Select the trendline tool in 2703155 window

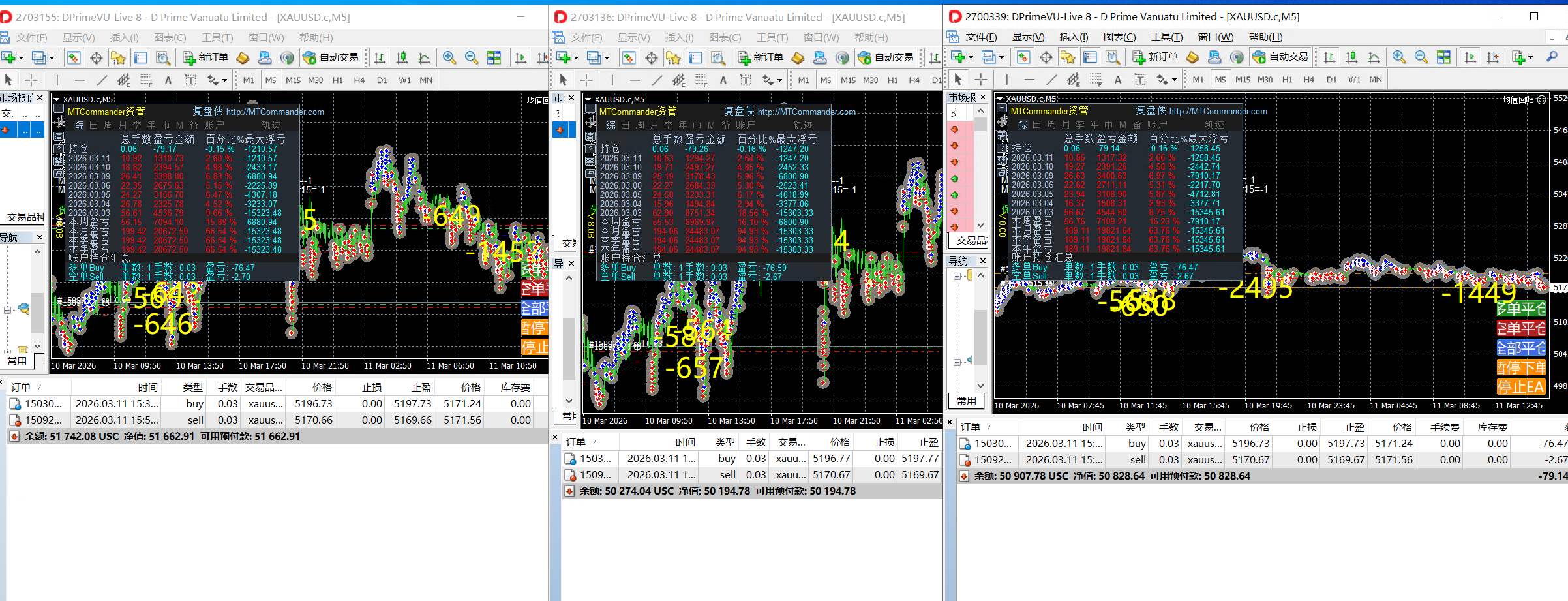click(101, 80)
